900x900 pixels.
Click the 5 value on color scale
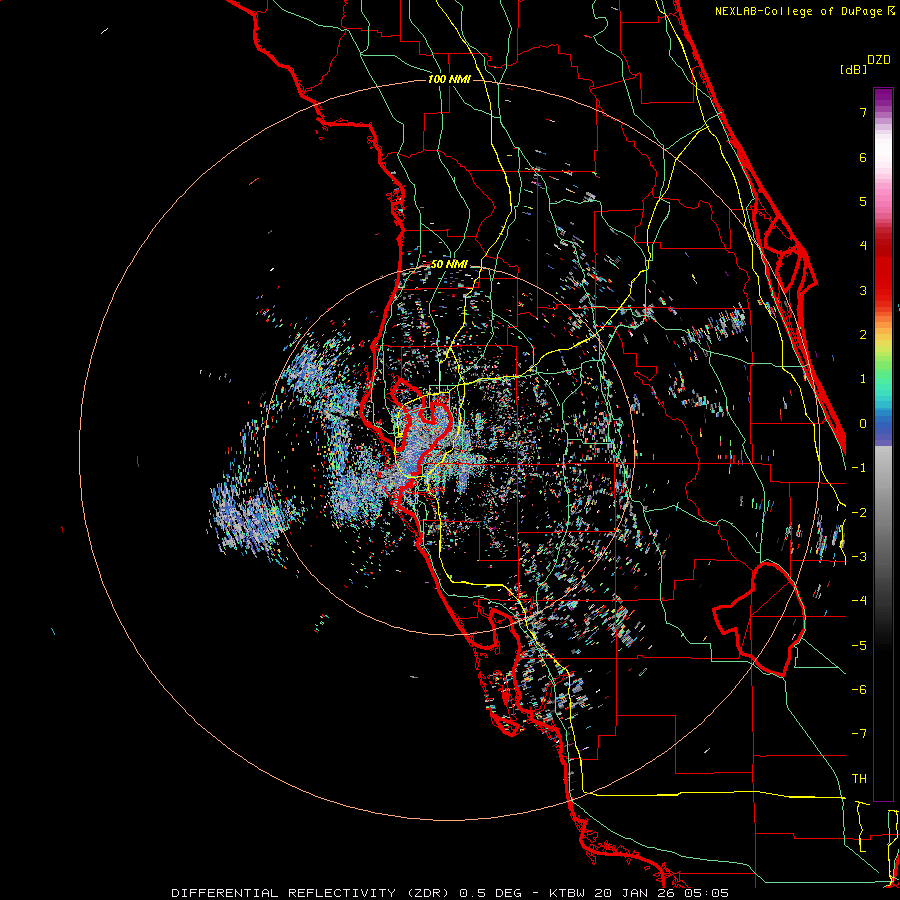(863, 201)
